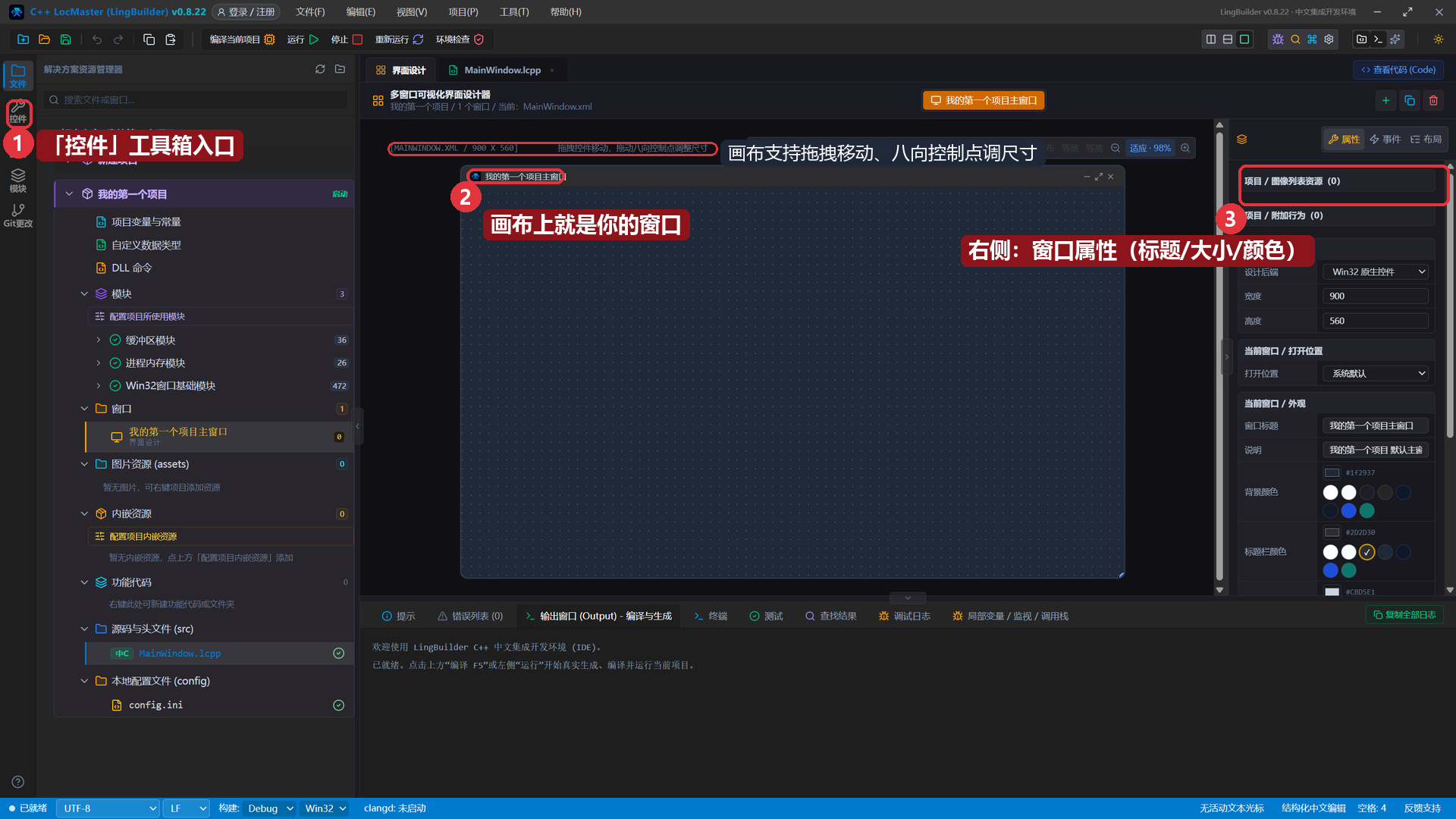Click the 宽度 field showing 900
The width and height of the screenshot is (1456, 819).
[x=1376, y=297]
